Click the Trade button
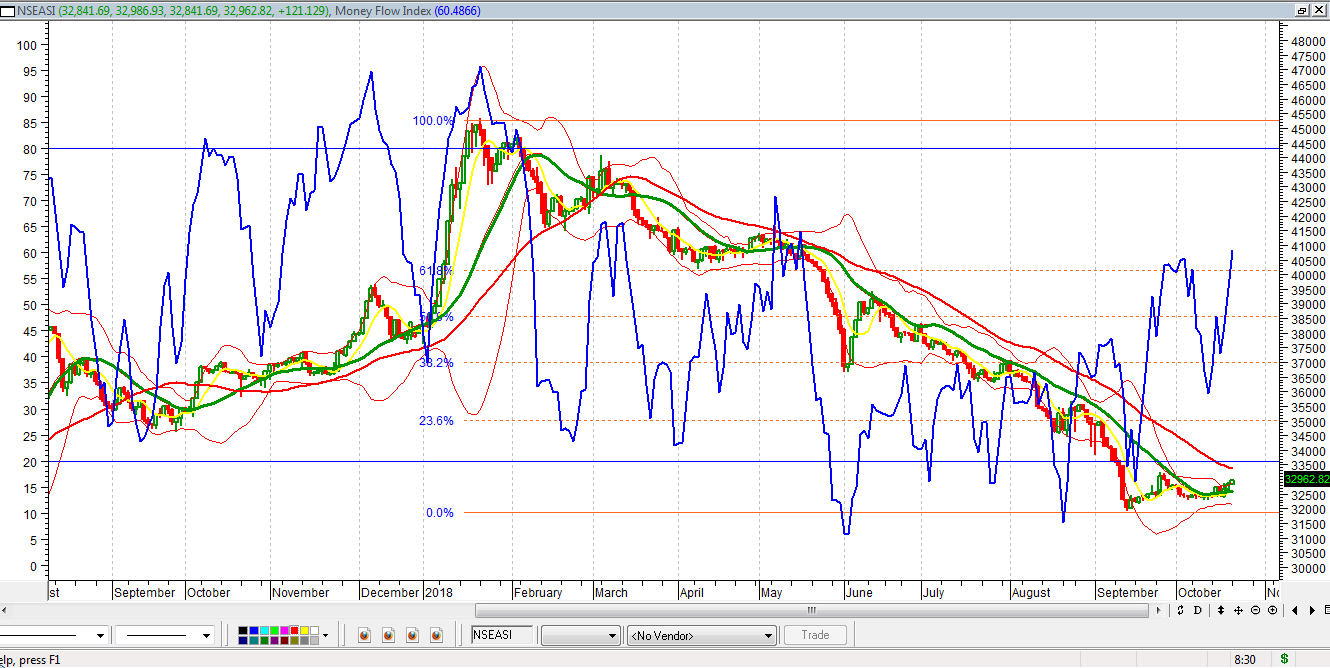 click(815, 635)
